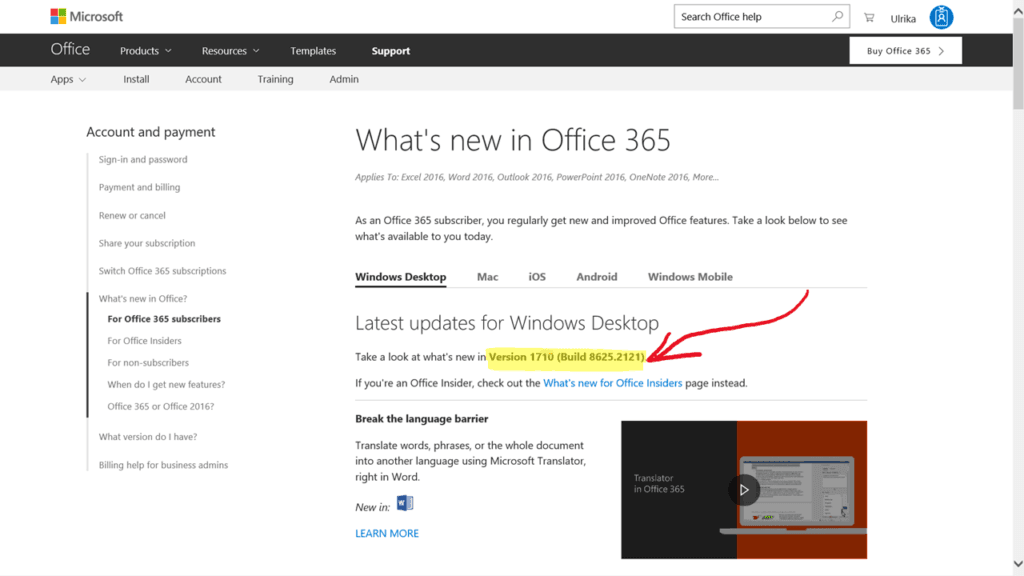Type in the Search Office help field

tap(752, 17)
